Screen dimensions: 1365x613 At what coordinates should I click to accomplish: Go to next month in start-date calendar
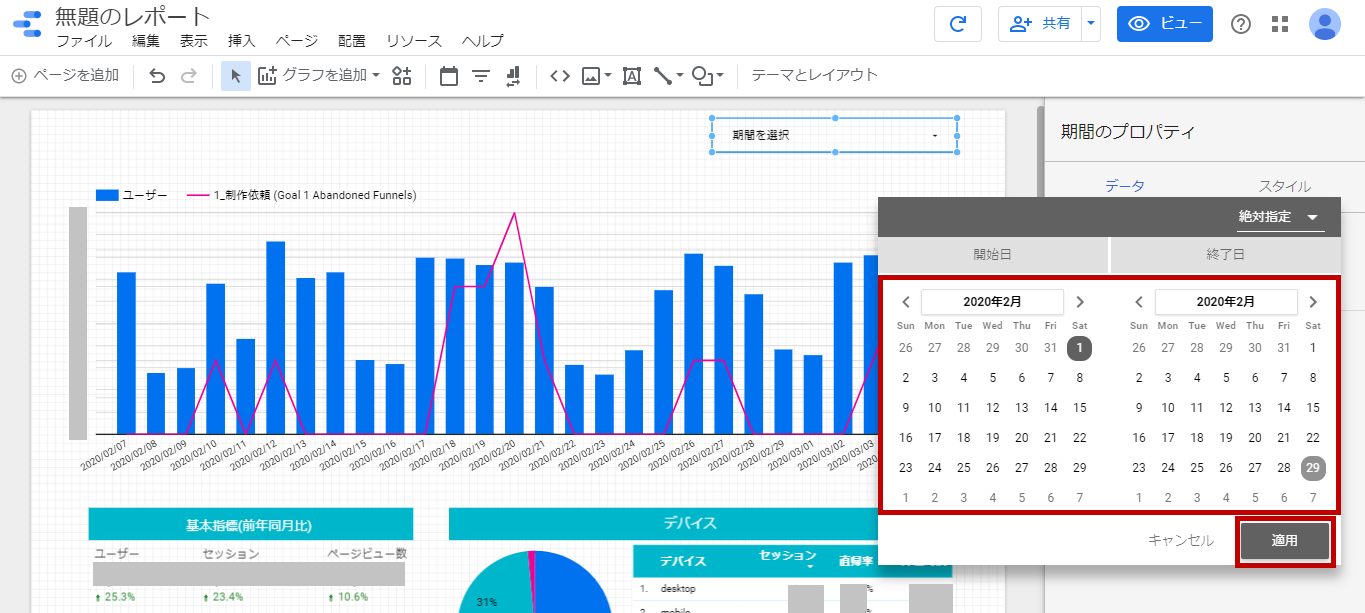tap(1080, 302)
